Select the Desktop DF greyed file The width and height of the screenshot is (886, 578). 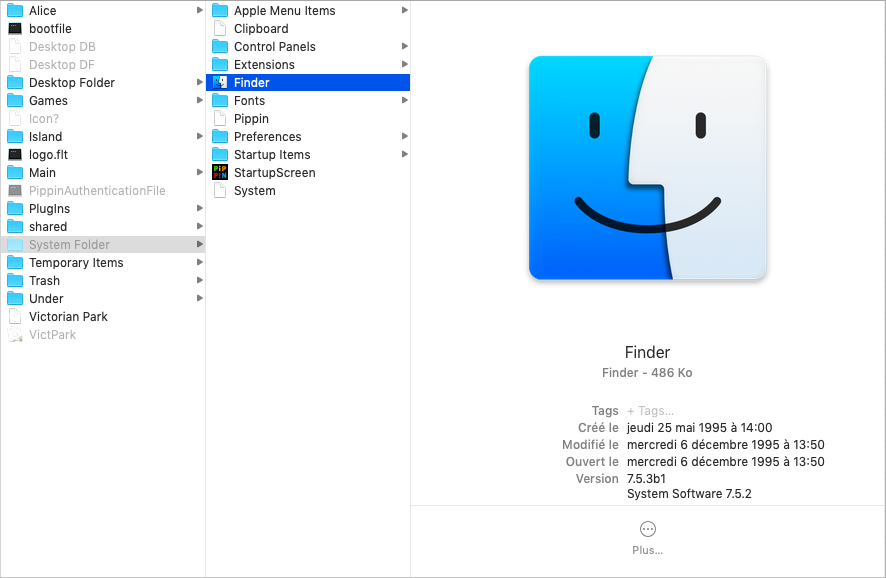(62, 65)
